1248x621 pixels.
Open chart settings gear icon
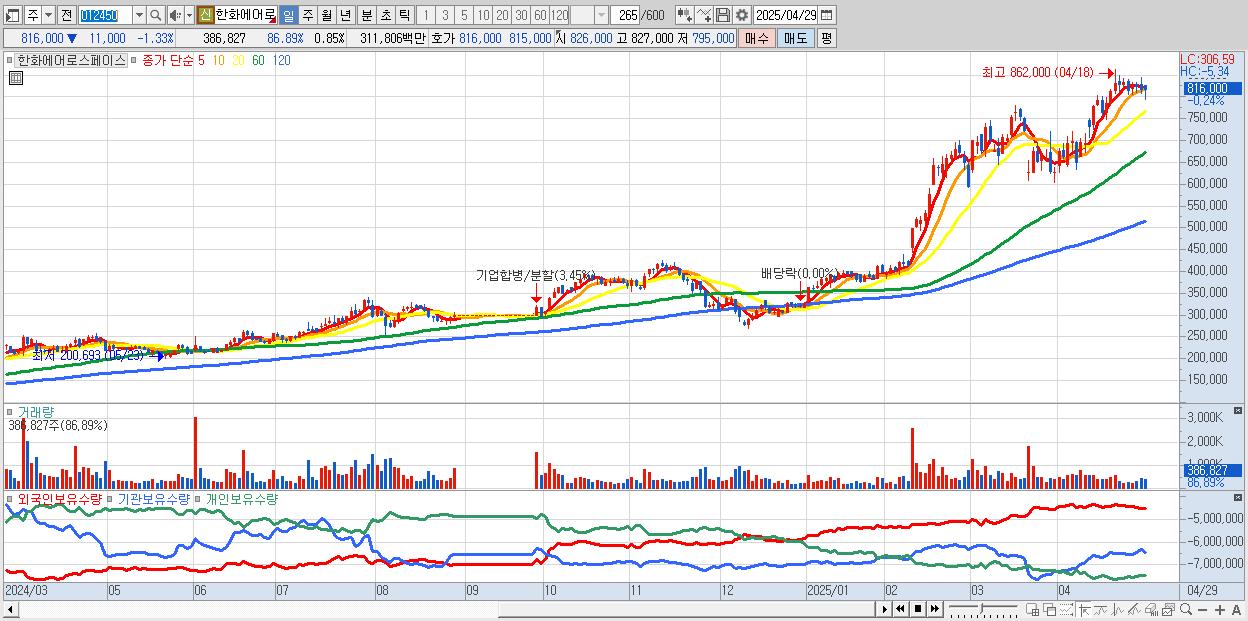tap(741, 15)
